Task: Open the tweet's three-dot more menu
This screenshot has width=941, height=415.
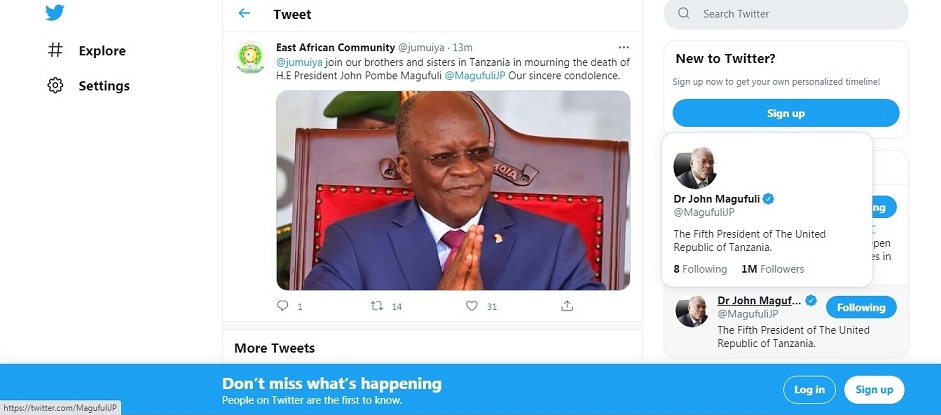Action: tap(624, 47)
